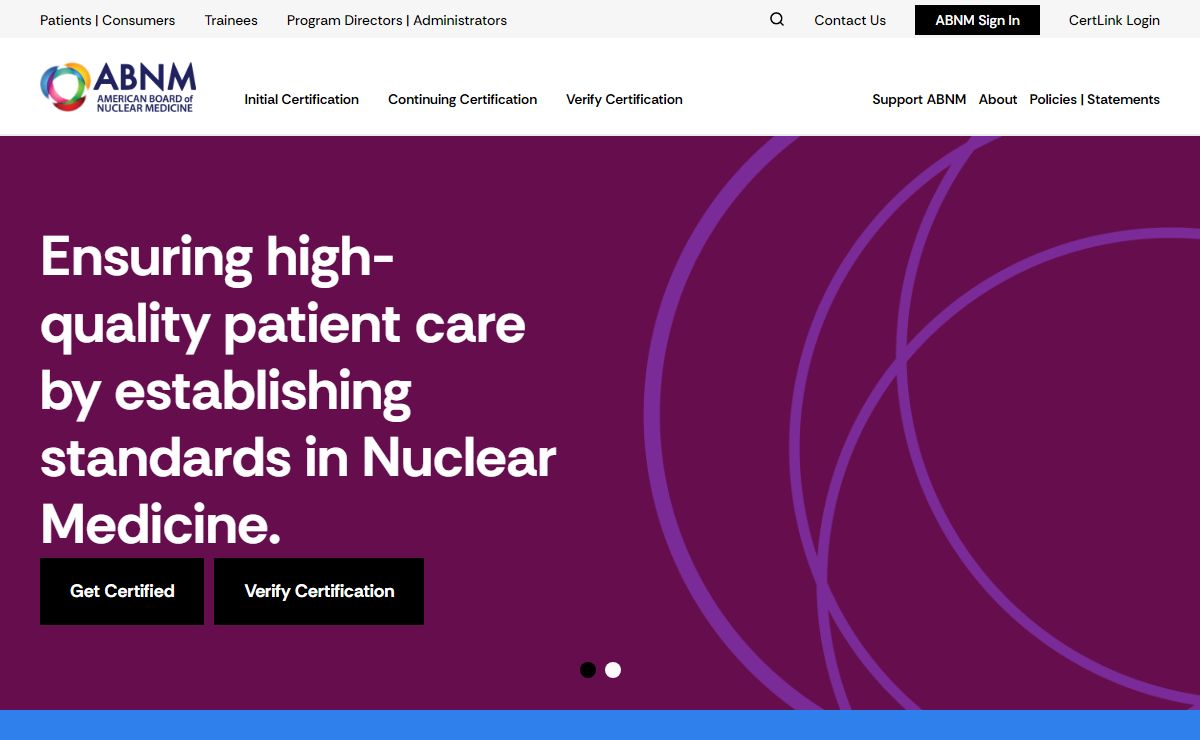
Task: Open Program Directors | Administrators page
Action: point(397,20)
